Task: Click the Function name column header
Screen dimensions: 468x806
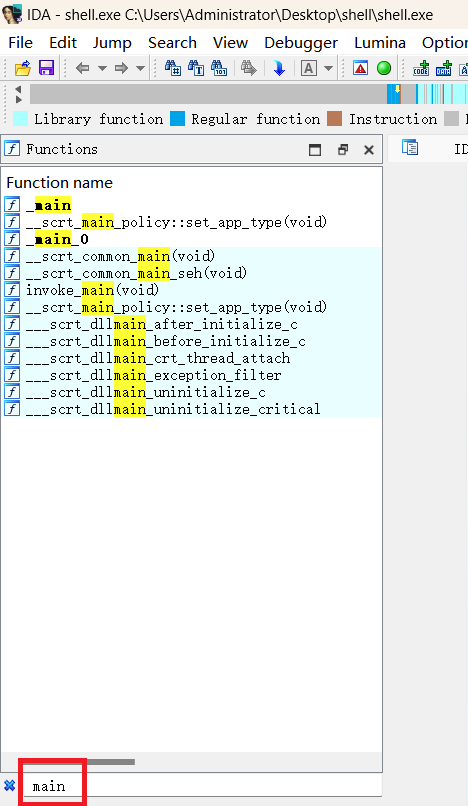Action: (x=60, y=182)
